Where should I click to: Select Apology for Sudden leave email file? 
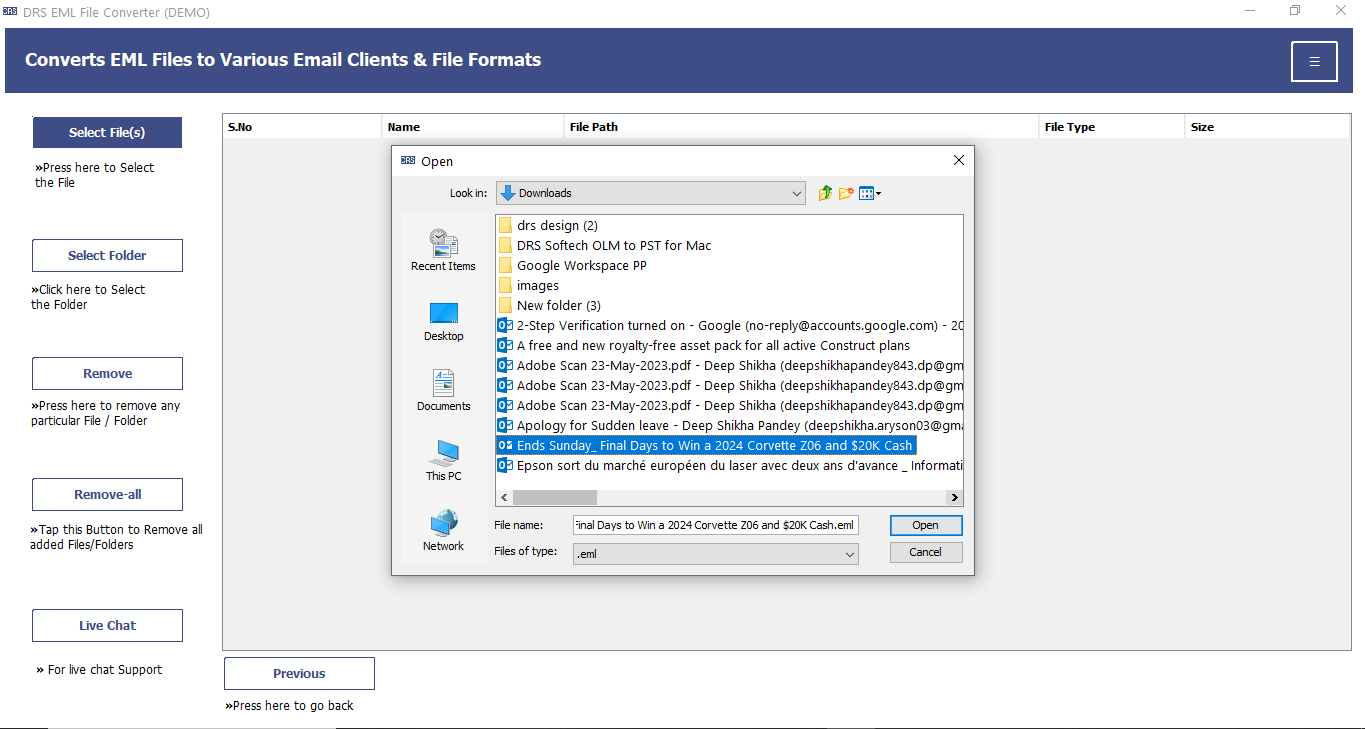point(730,425)
